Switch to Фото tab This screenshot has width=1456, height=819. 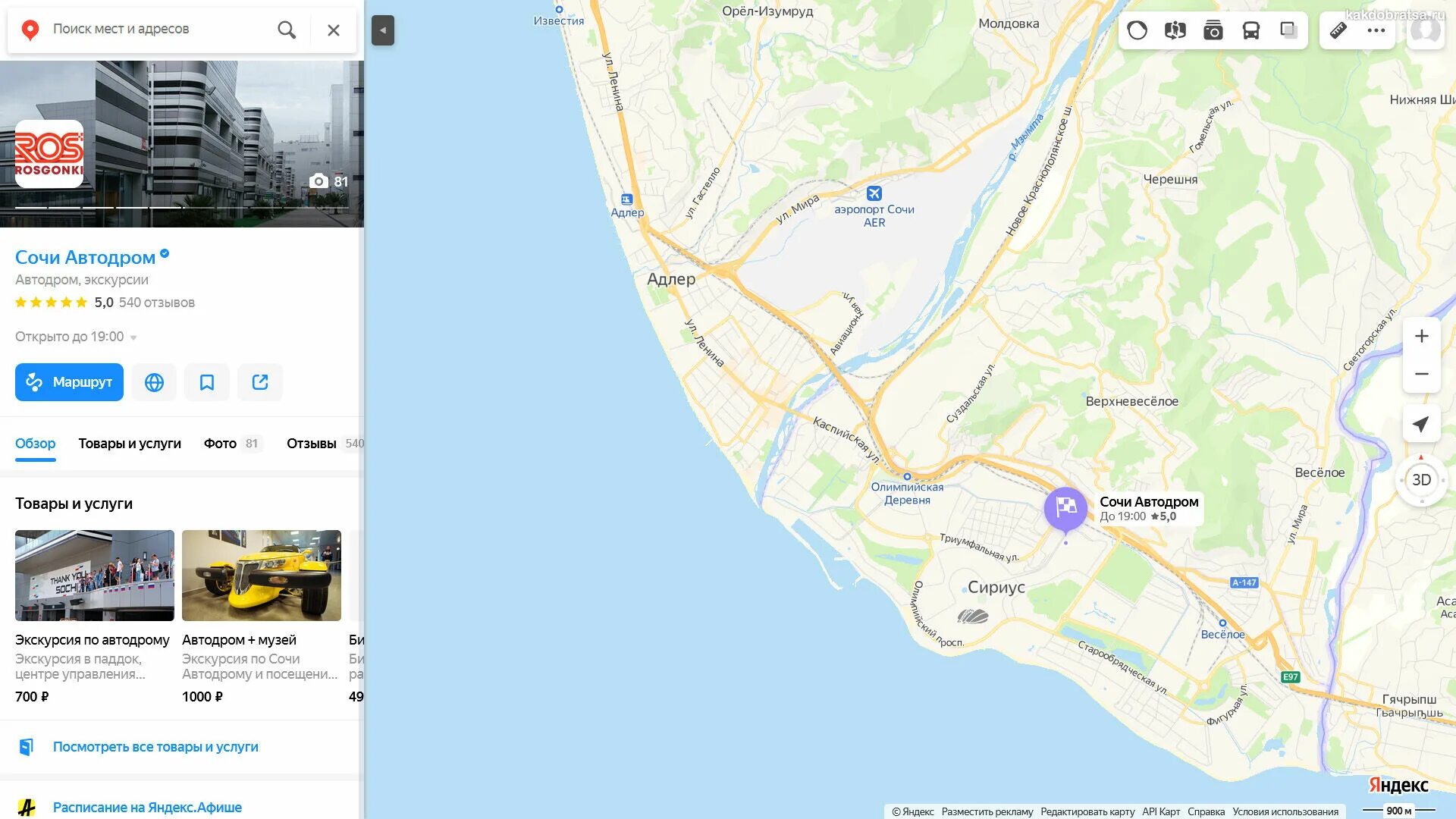coord(233,444)
